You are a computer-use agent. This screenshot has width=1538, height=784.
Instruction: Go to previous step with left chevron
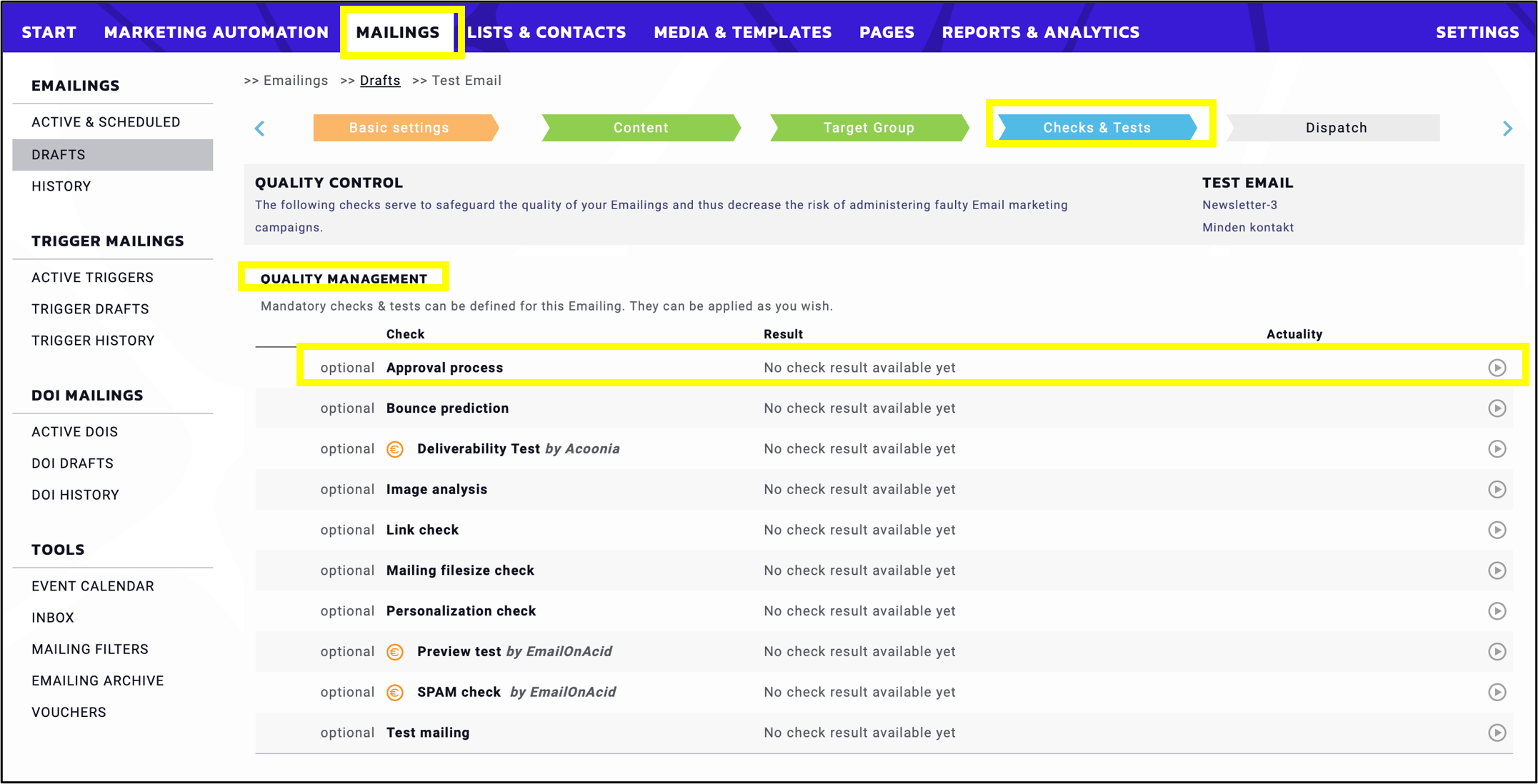pos(260,129)
